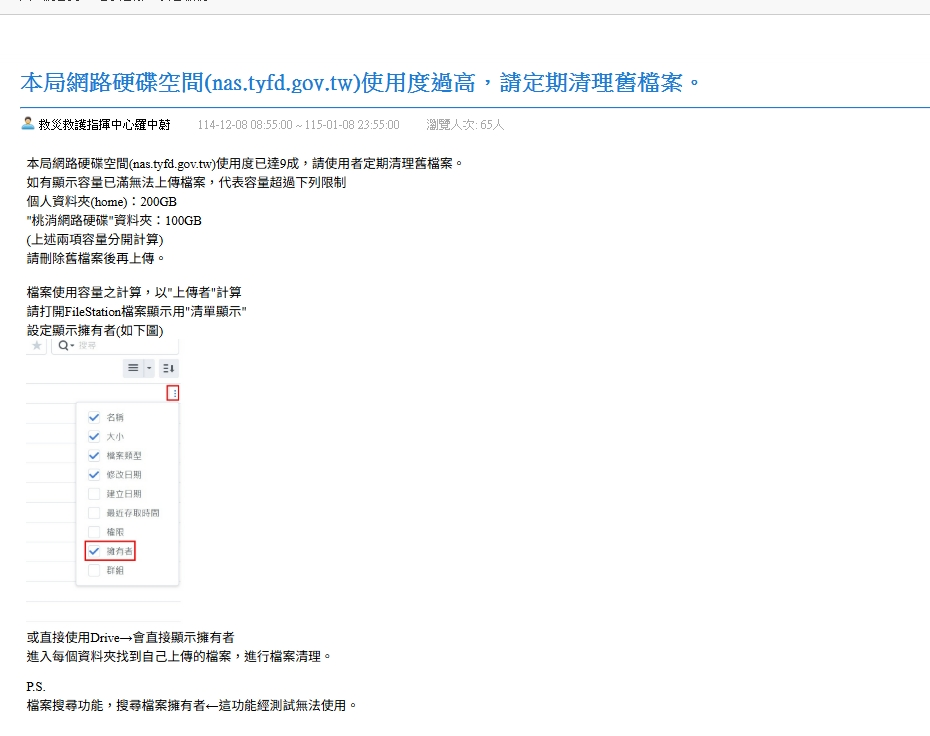Viewport: 930px width, 736px height.
Task: Select 最近存取時間 in the column menu
Action: pyautogui.click(x=132, y=513)
